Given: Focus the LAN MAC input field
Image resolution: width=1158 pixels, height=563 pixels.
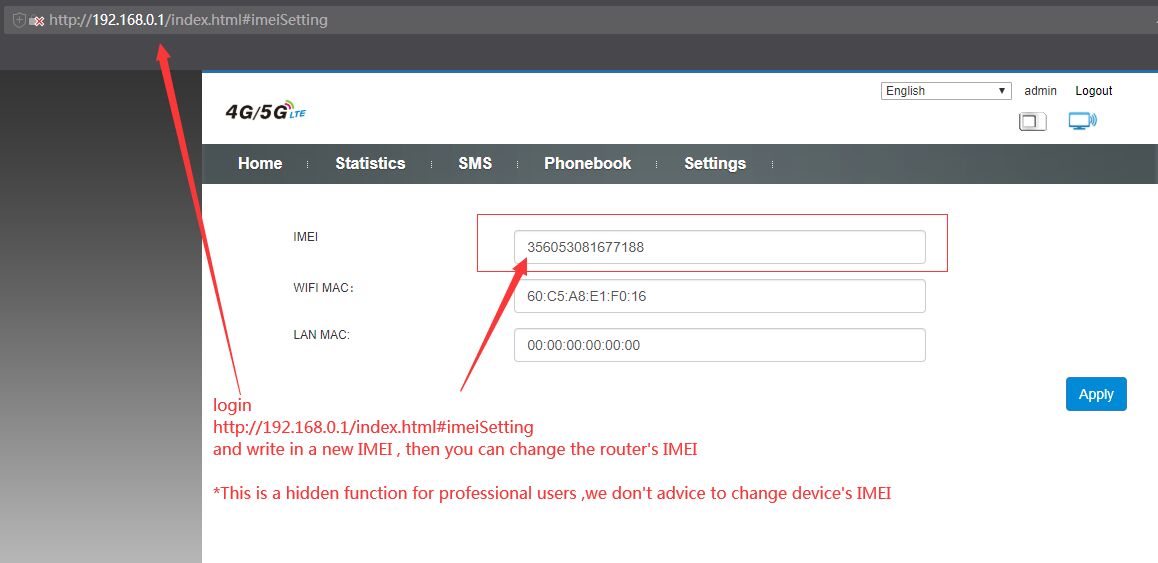Looking at the screenshot, I should (x=719, y=345).
